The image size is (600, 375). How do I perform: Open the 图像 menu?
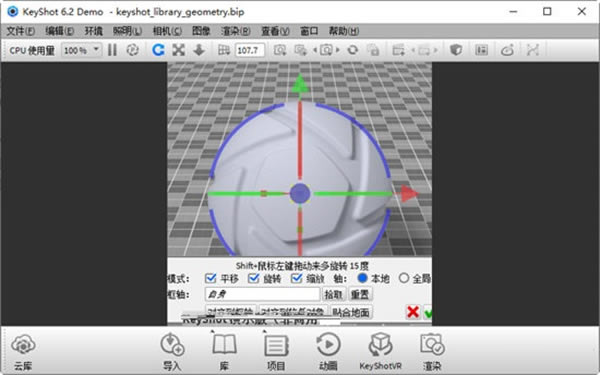tap(201, 31)
